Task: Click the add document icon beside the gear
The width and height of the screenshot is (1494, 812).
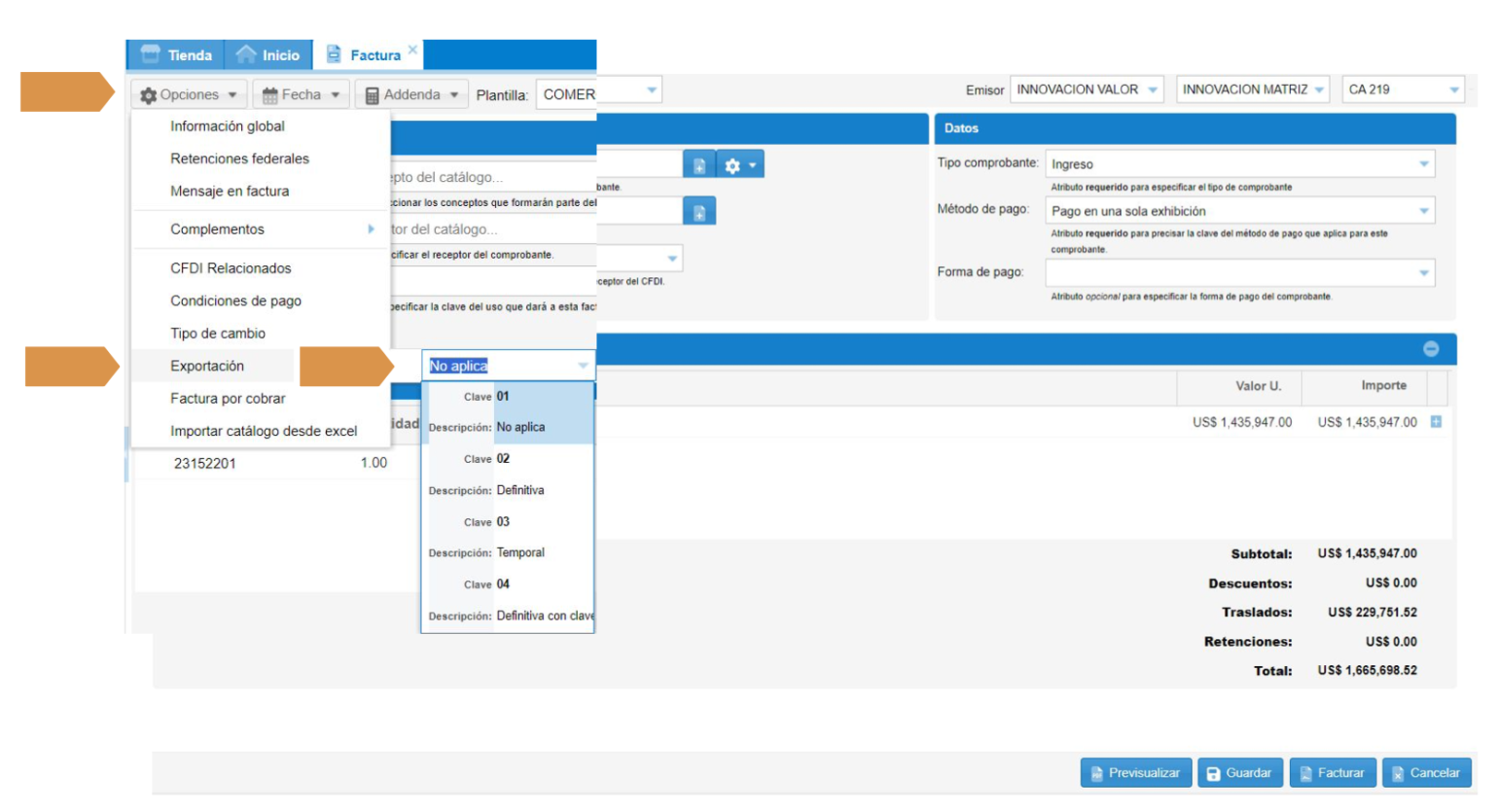Action: tap(699, 165)
